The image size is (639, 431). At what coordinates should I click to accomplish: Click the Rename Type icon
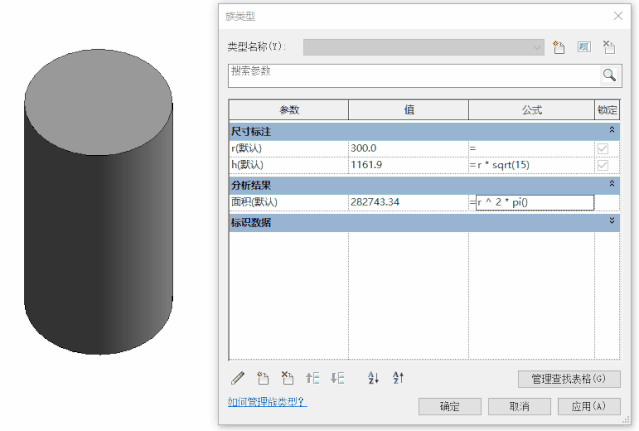pyautogui.click(x=584, y=47)
